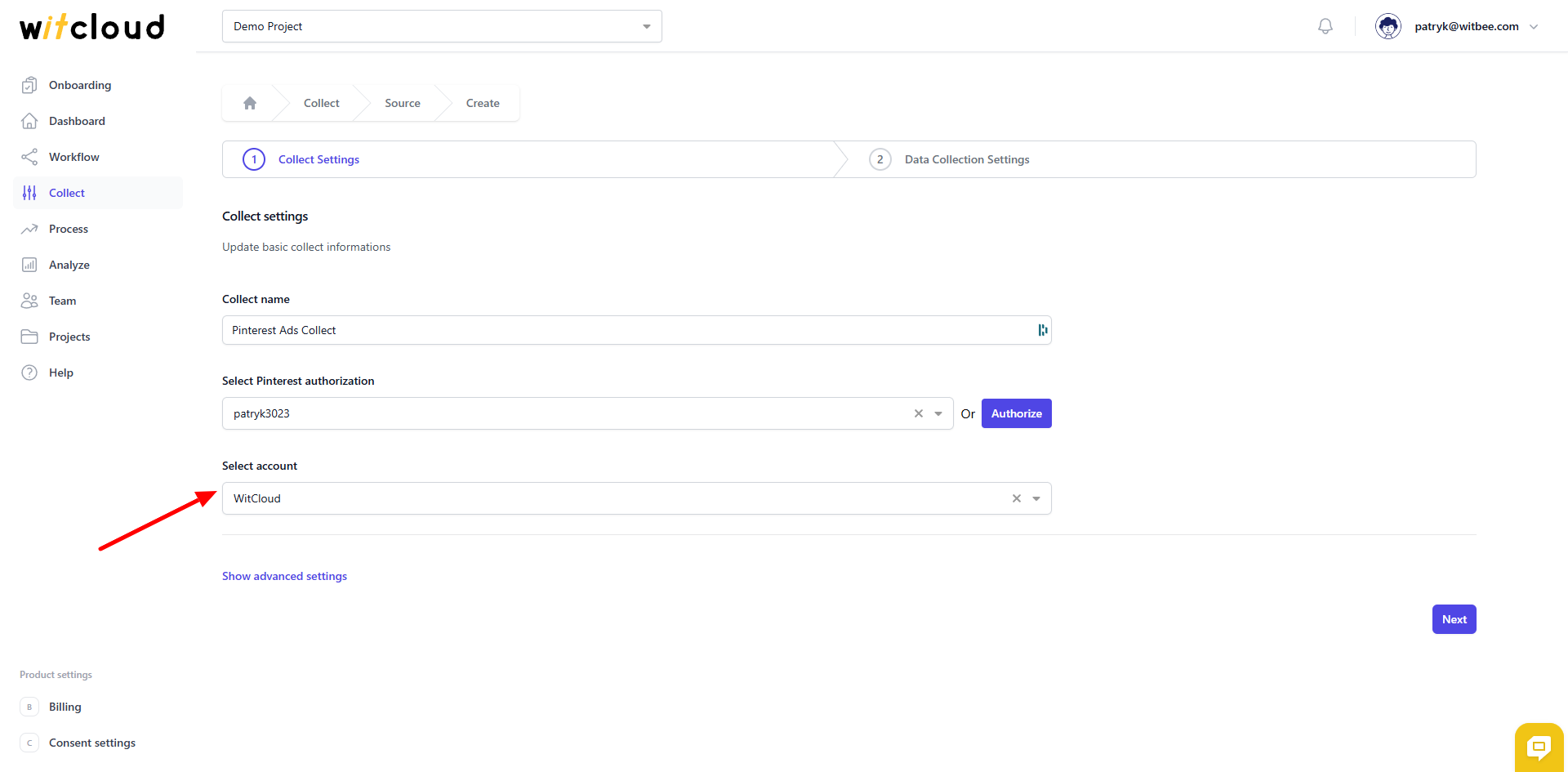1568x772 pixels.
Task: Click the Analyze chart icon
Action: coord(29,265)
